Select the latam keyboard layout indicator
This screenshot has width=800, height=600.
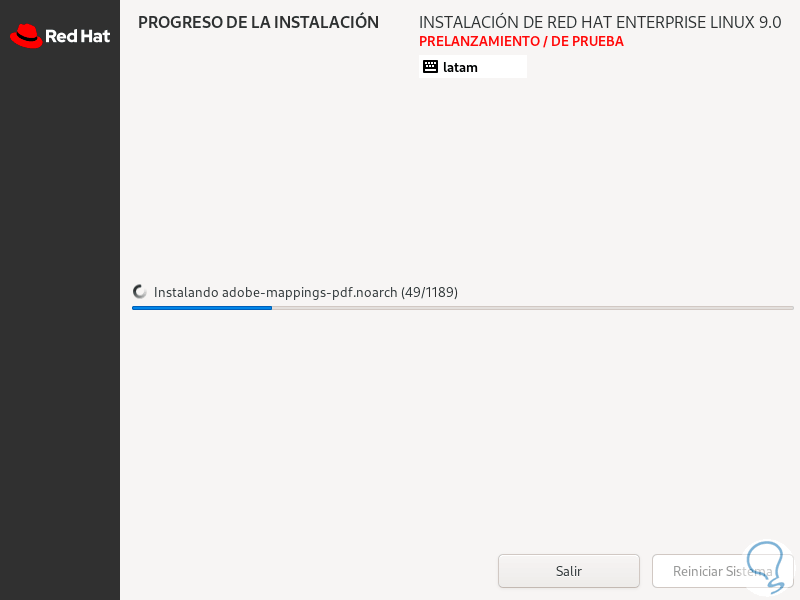[x=472, y=67]
